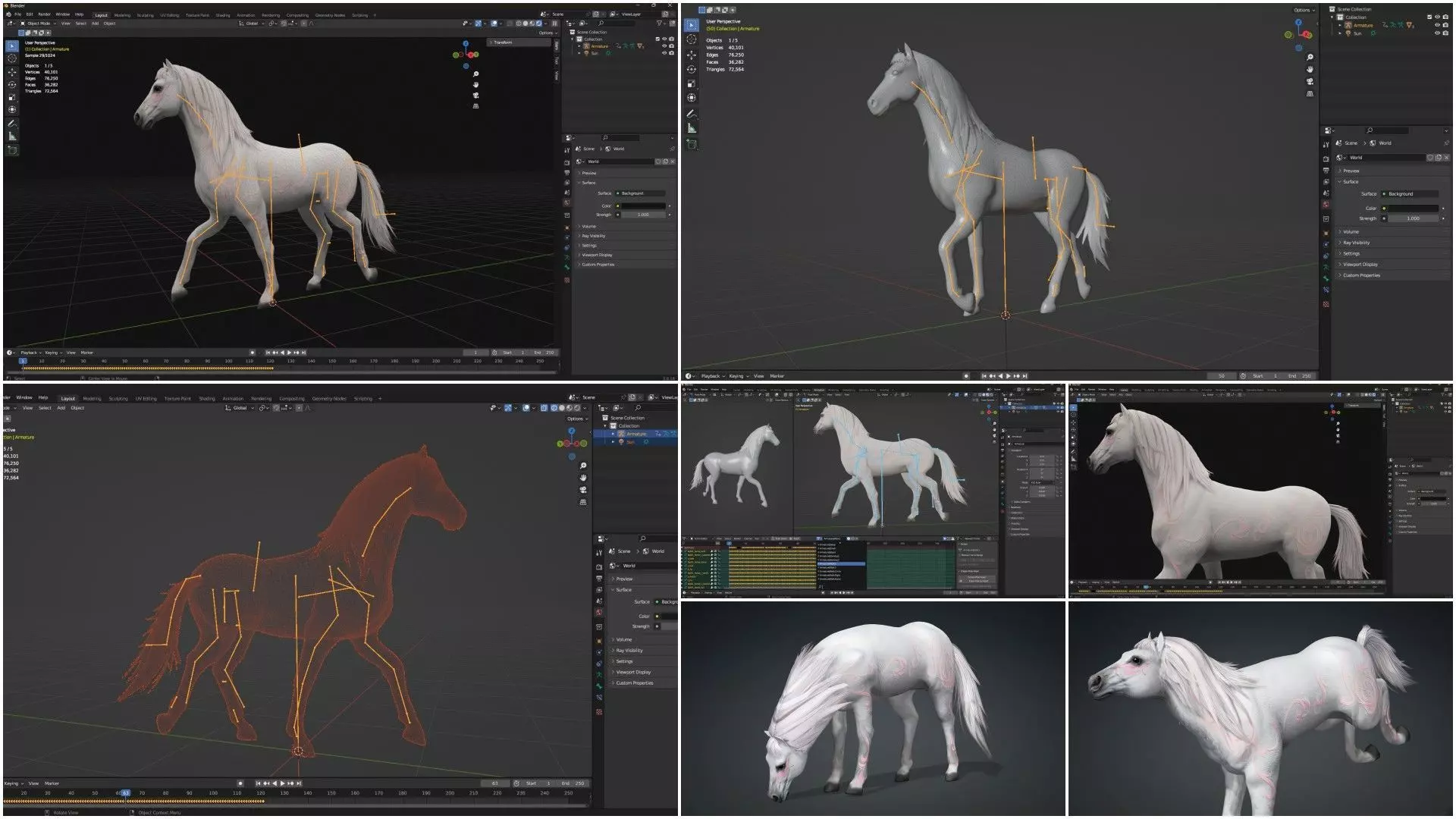
Task: Click the zoom magnifier icon in top-left viewport
Action: [475, 74]
